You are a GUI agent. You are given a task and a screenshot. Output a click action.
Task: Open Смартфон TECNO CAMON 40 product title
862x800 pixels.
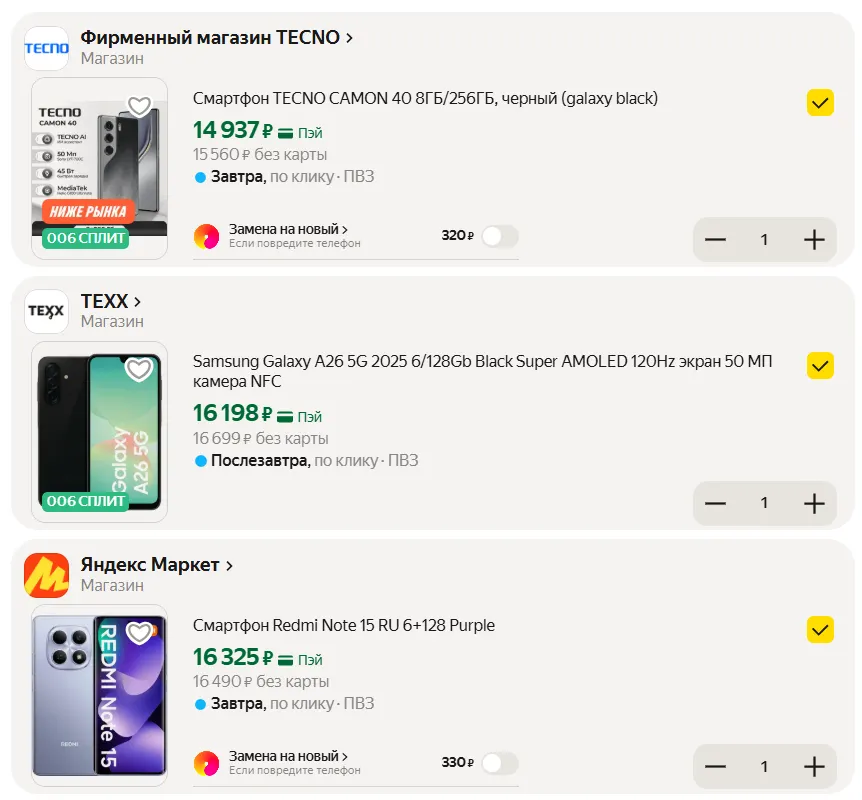click(x=425, y=98)
